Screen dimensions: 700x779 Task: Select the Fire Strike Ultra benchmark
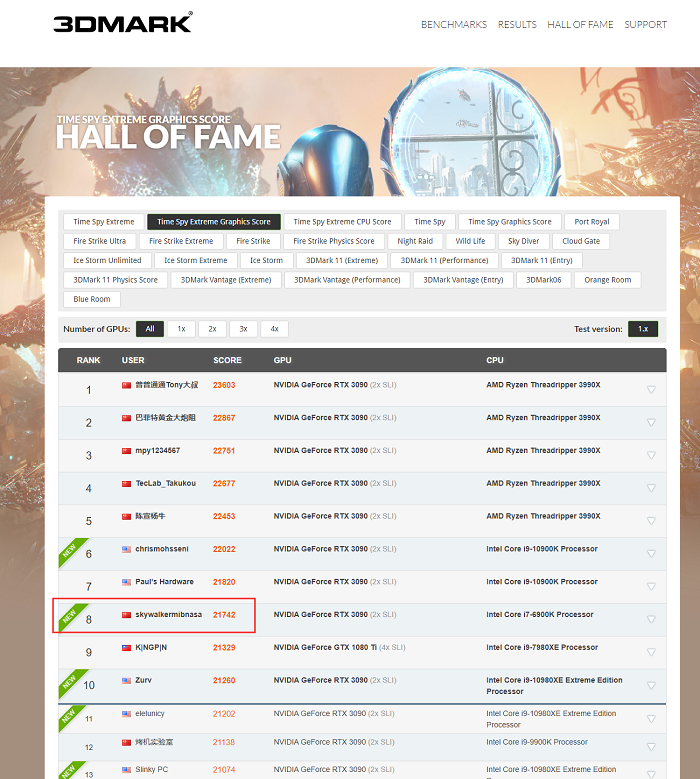tap(99, 241)
